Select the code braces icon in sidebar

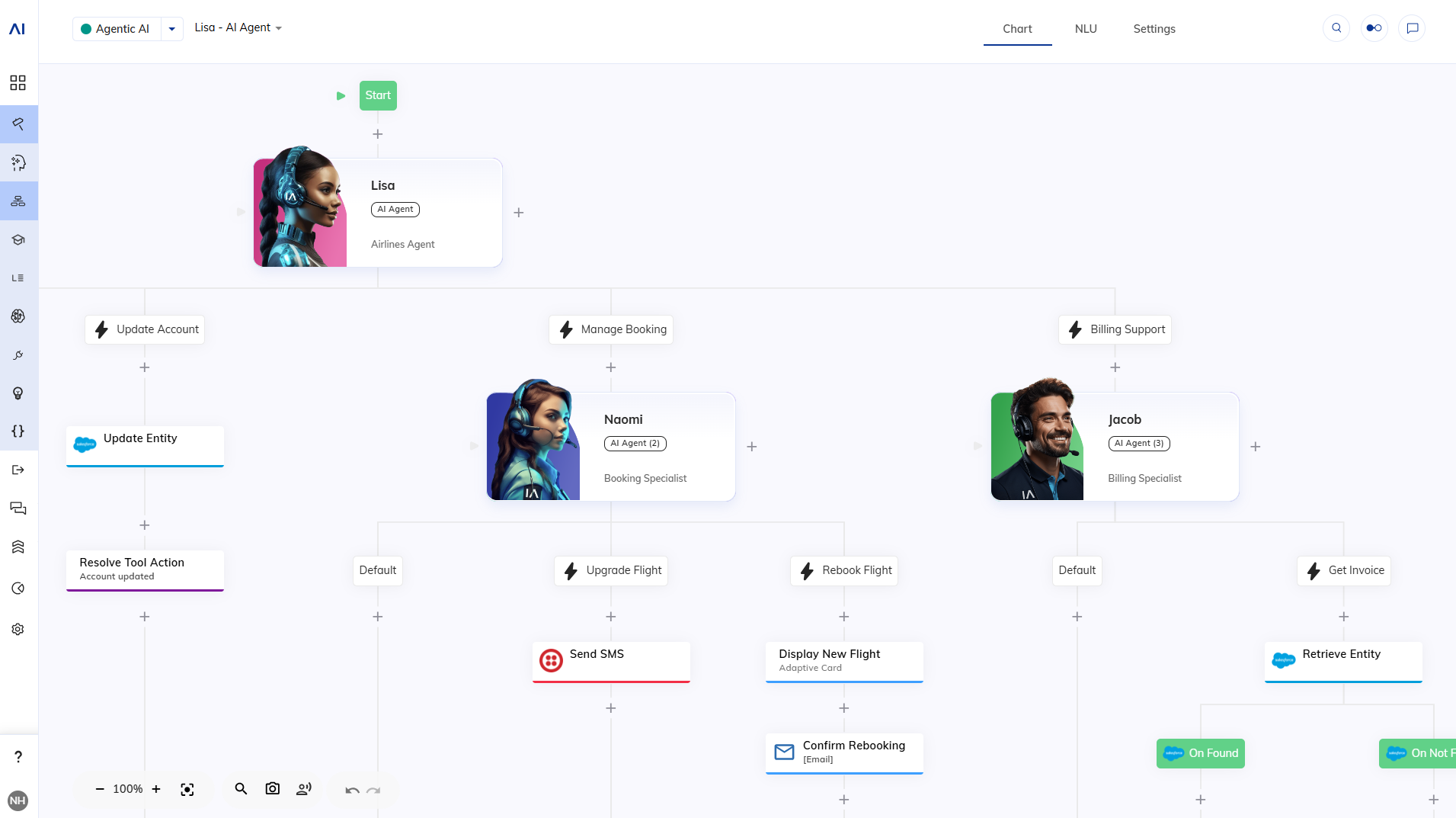(18, 431)
